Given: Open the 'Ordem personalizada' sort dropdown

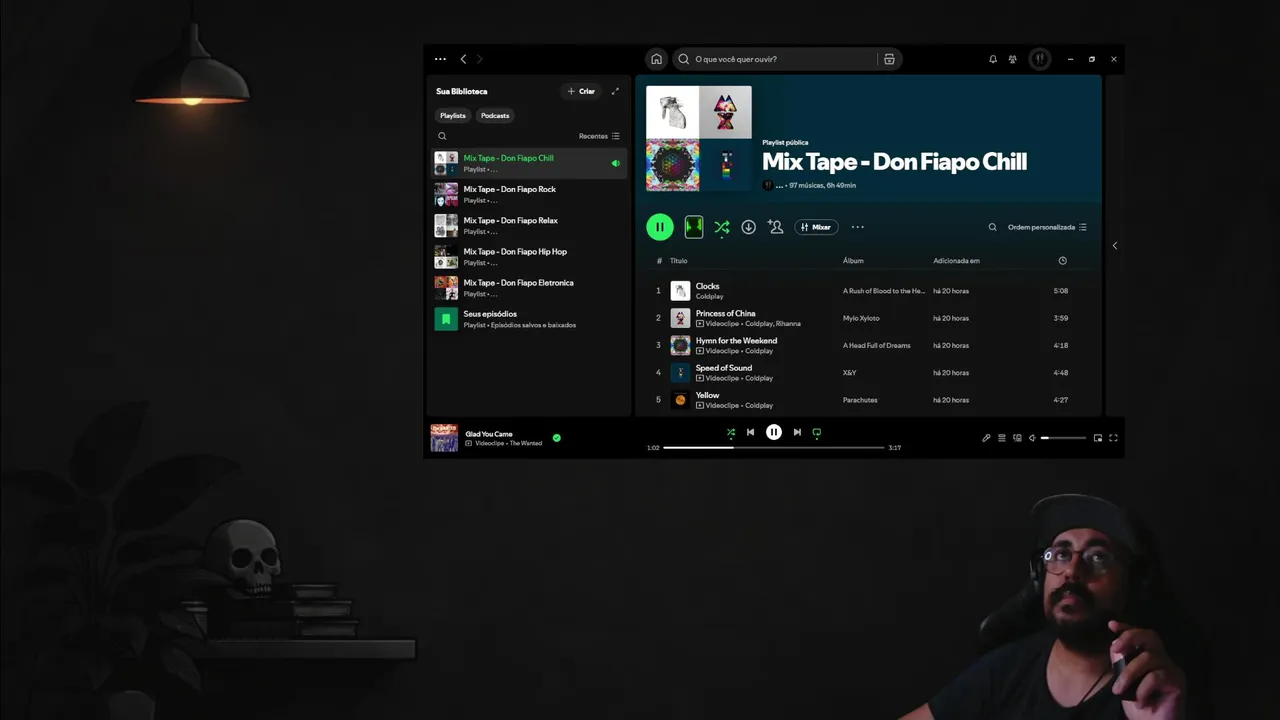Looking at the screenshot, I should click(1047, 227).
